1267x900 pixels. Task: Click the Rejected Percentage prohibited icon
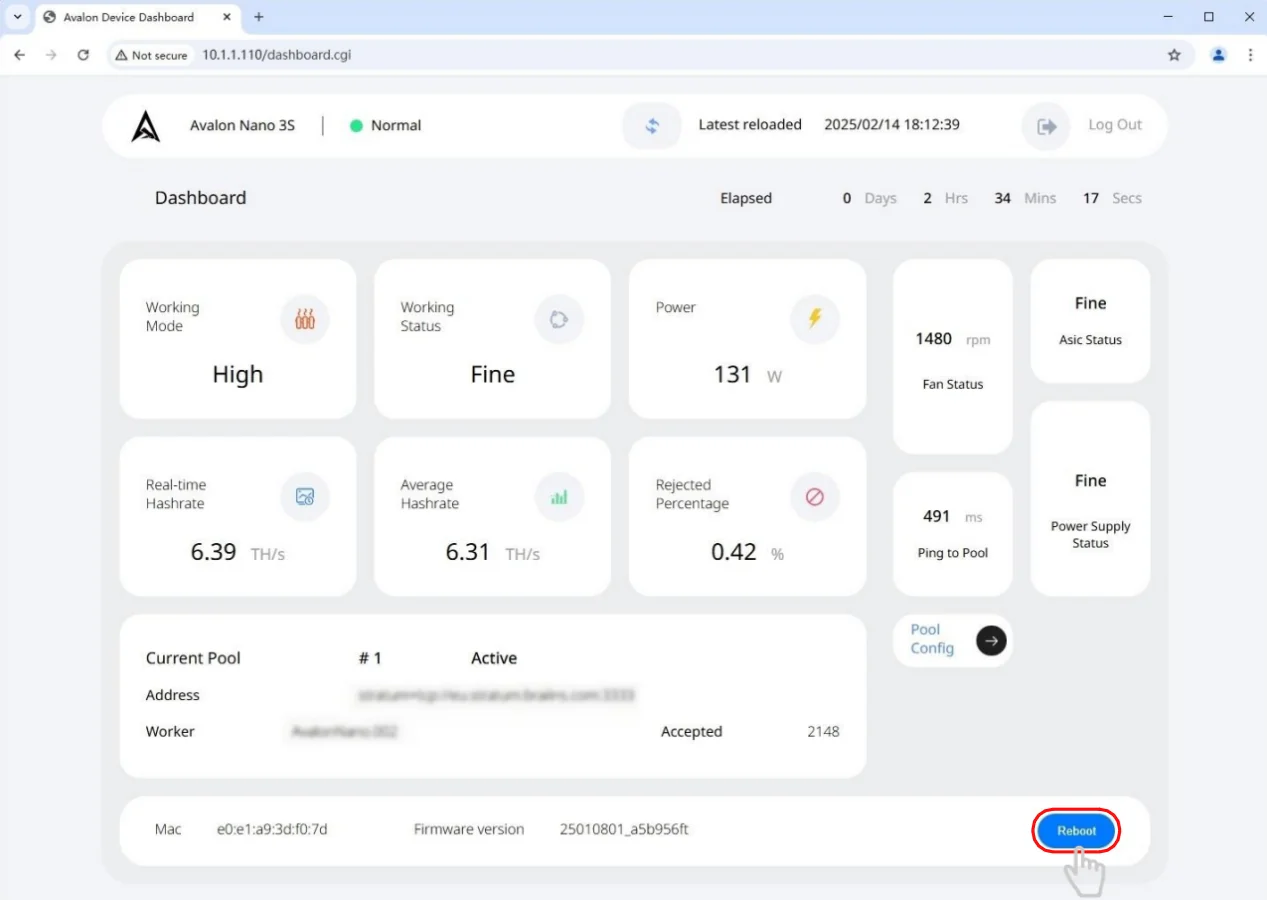tap(814, 496)
